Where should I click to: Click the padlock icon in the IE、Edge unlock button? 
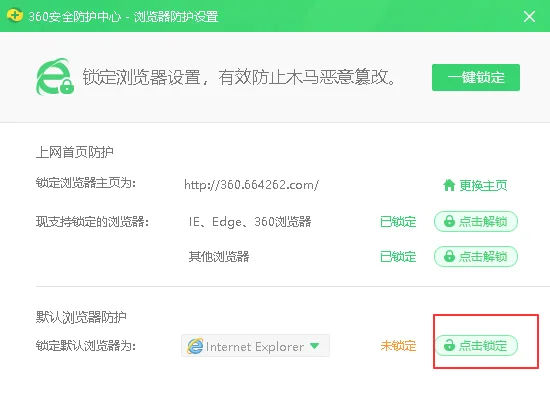click(x=449, y=221)
